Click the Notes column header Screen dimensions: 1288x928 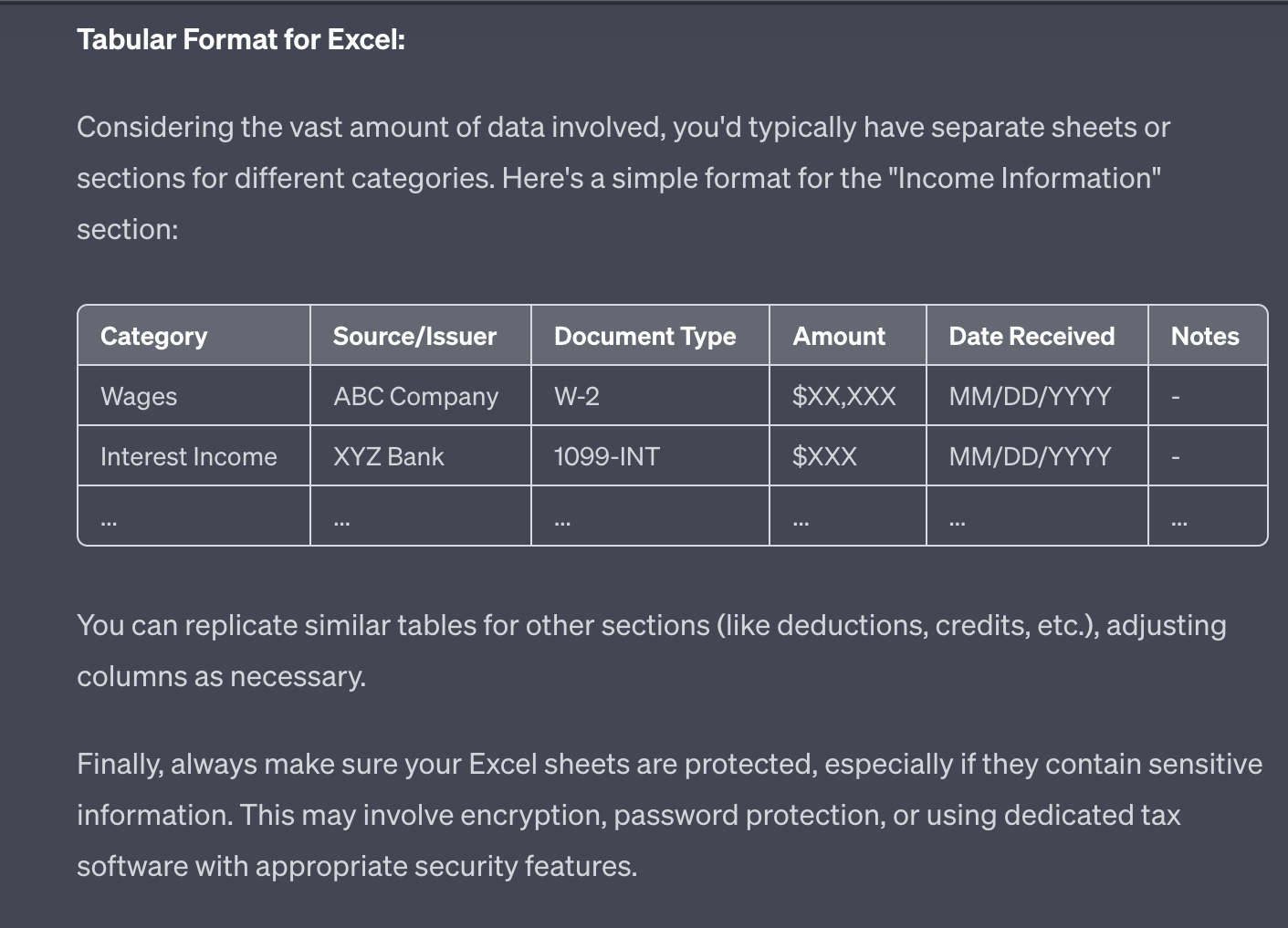click(1205, 336)
